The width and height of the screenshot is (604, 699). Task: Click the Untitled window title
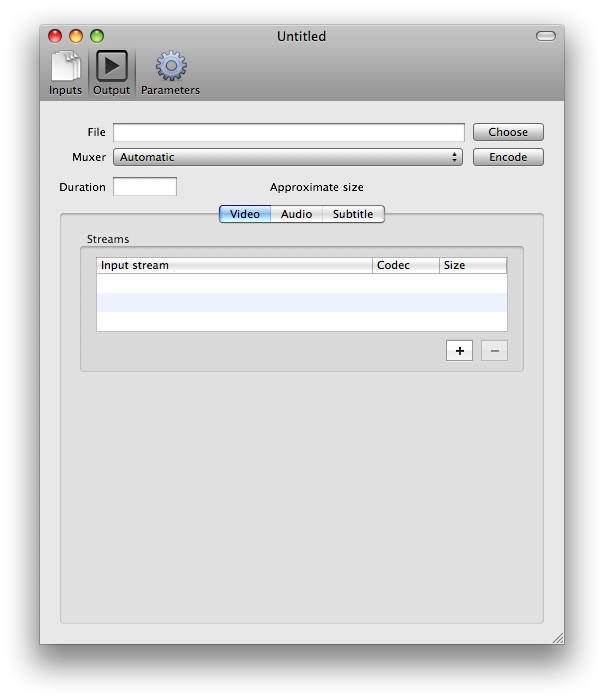(301, 36)
